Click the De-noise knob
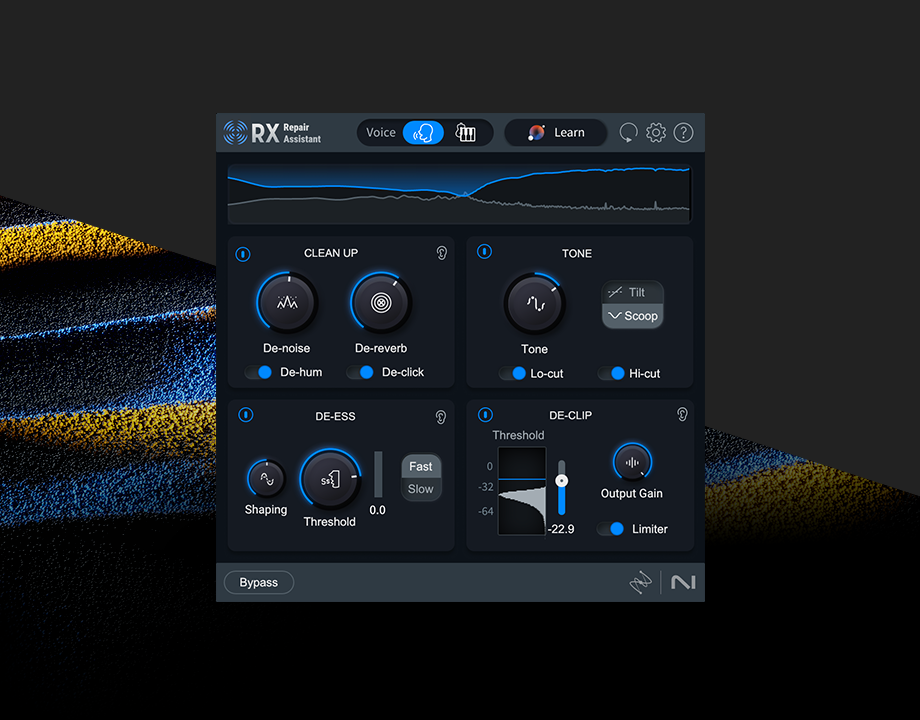Viewport: 920px width, 720px height. (x=287, y=303)
